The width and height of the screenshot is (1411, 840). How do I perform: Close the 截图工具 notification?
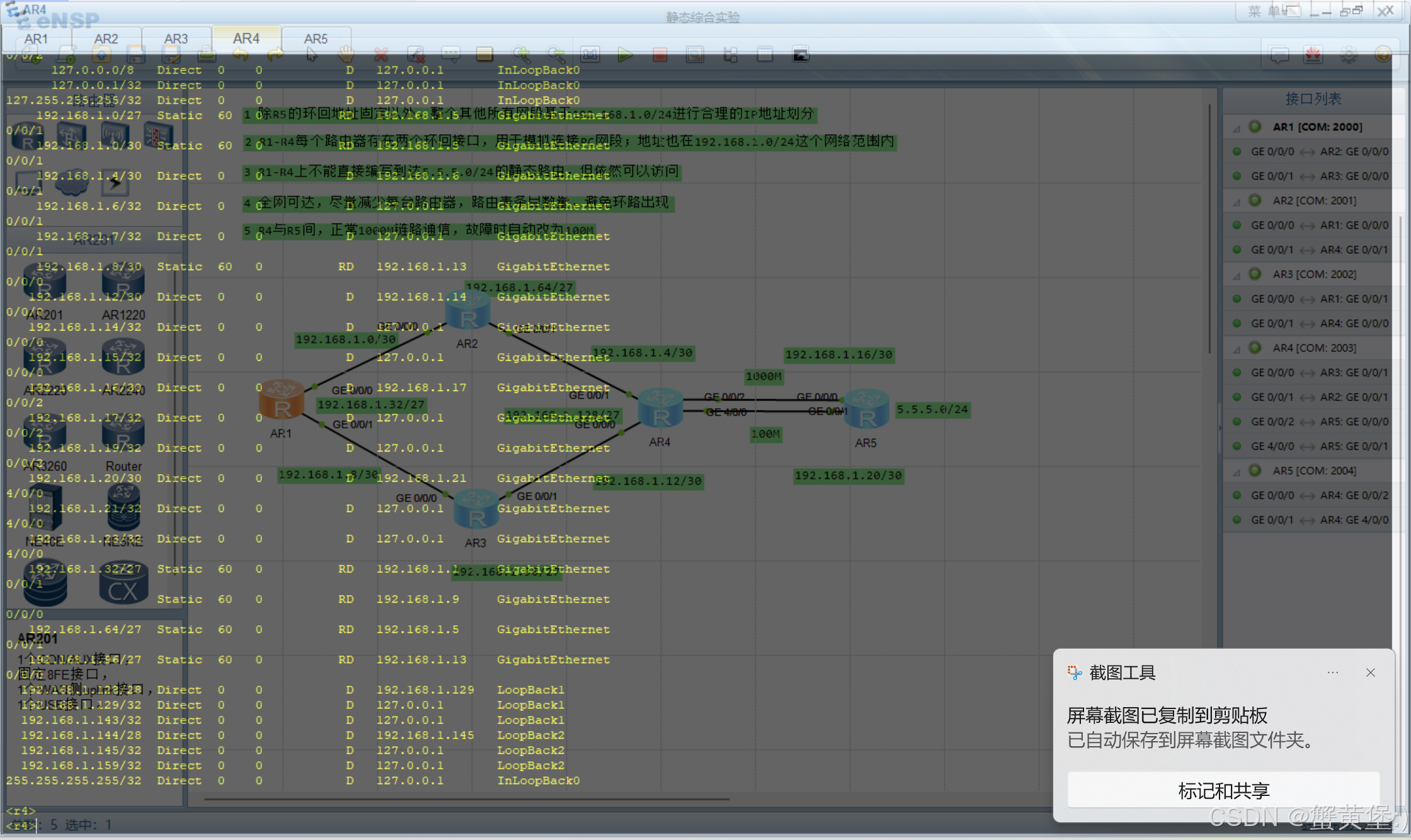click(1370, 673)
